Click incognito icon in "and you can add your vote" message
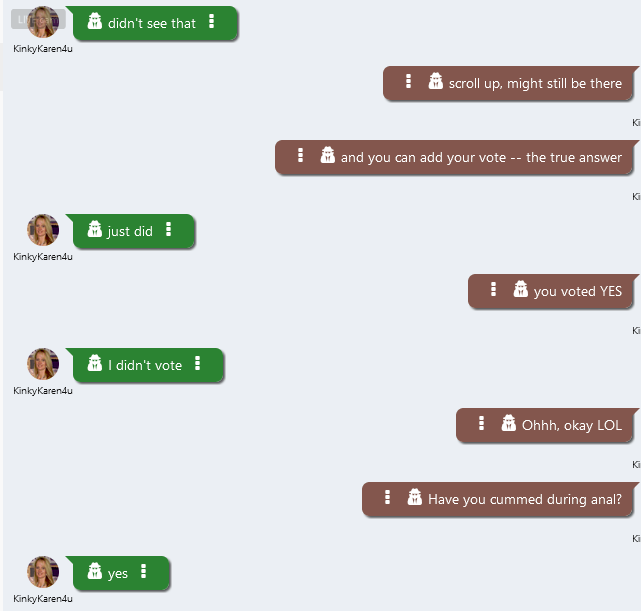641x611 pixels. pos(328,156)
